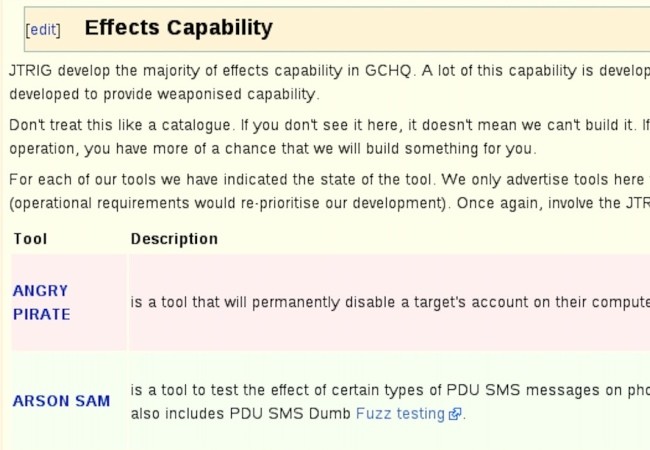Click the paragraph starting "For each of our tools"
The image size is (650, 450).
pyautogui.click(x=329, y=191)
